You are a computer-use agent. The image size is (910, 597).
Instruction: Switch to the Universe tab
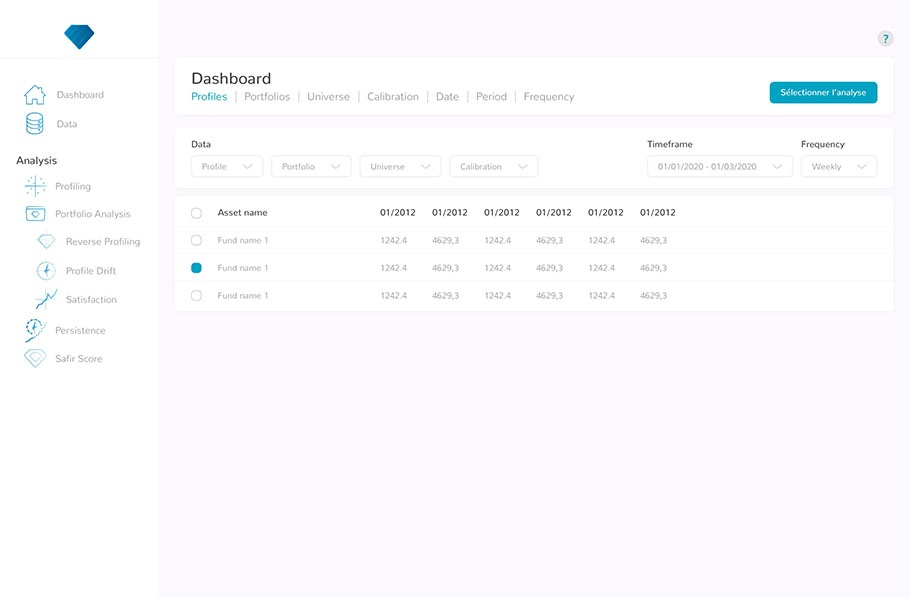(x=328, y=97)
